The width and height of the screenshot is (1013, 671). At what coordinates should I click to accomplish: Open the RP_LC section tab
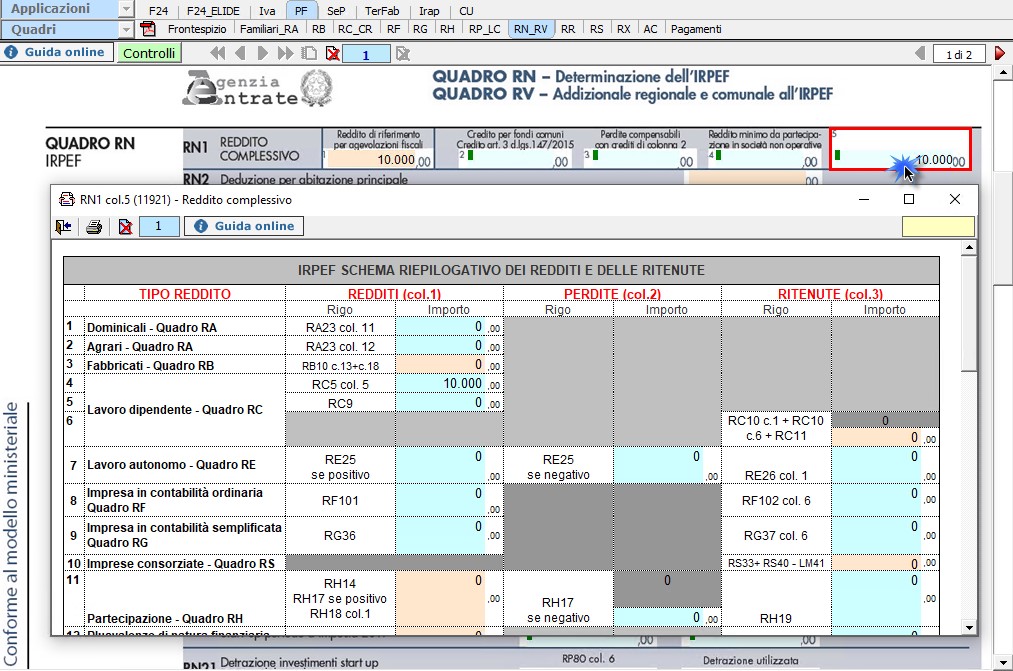[485, 29]
